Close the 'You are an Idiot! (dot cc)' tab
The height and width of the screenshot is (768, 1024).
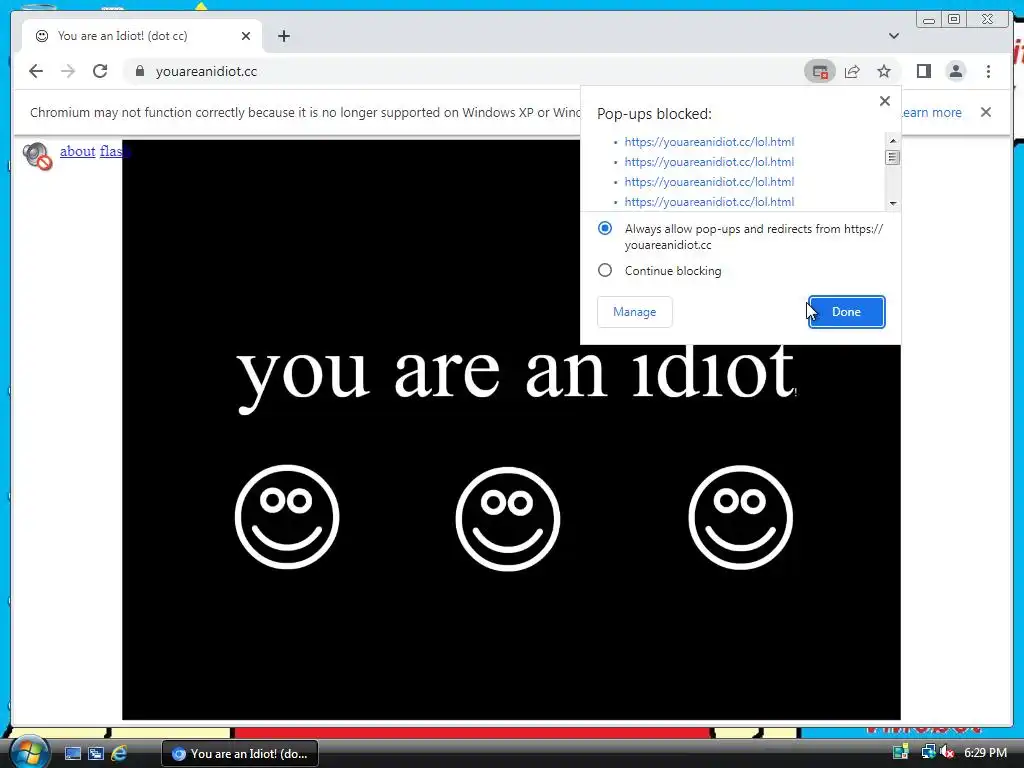246,36
